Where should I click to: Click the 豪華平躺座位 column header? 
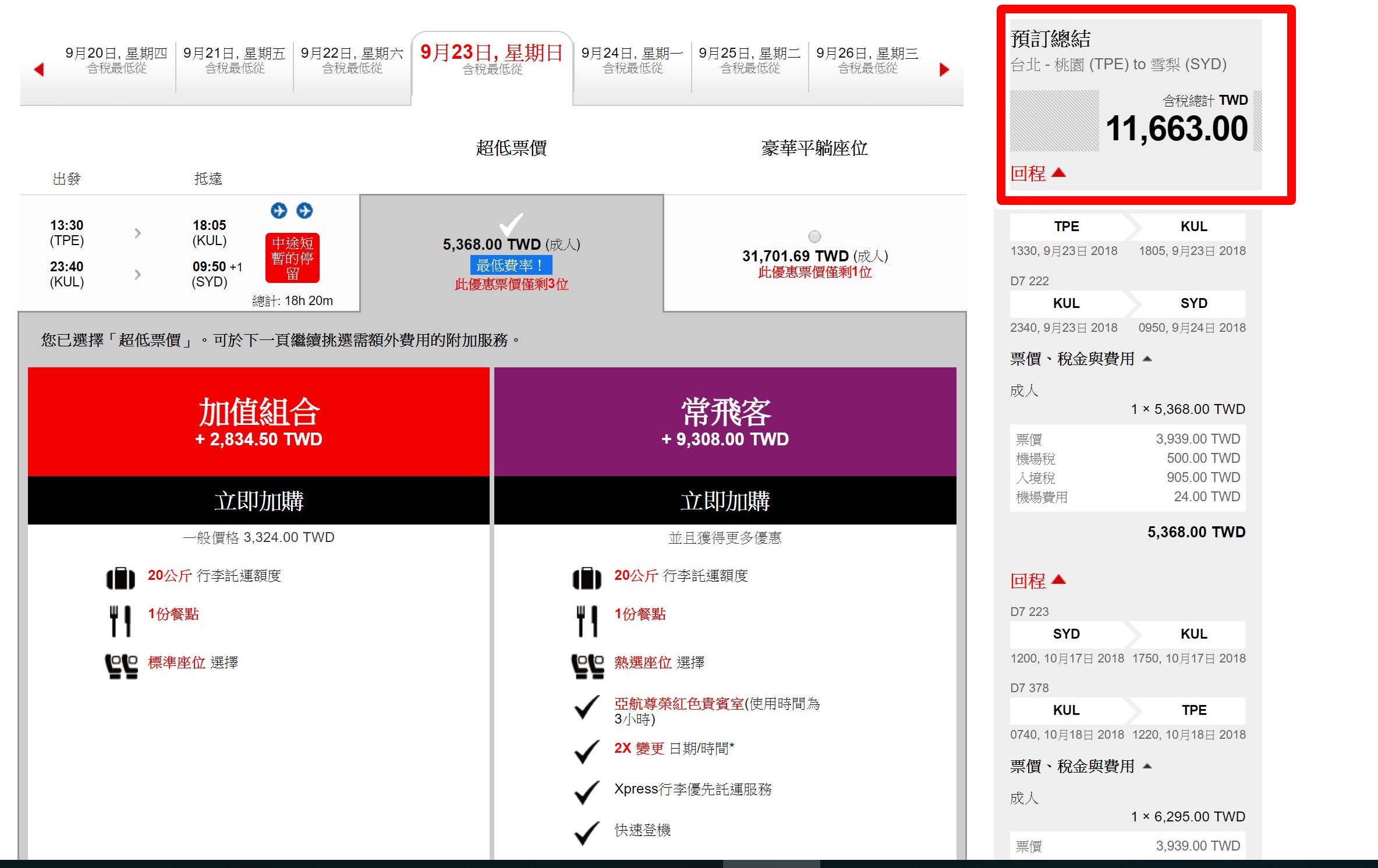click(814, 148)
